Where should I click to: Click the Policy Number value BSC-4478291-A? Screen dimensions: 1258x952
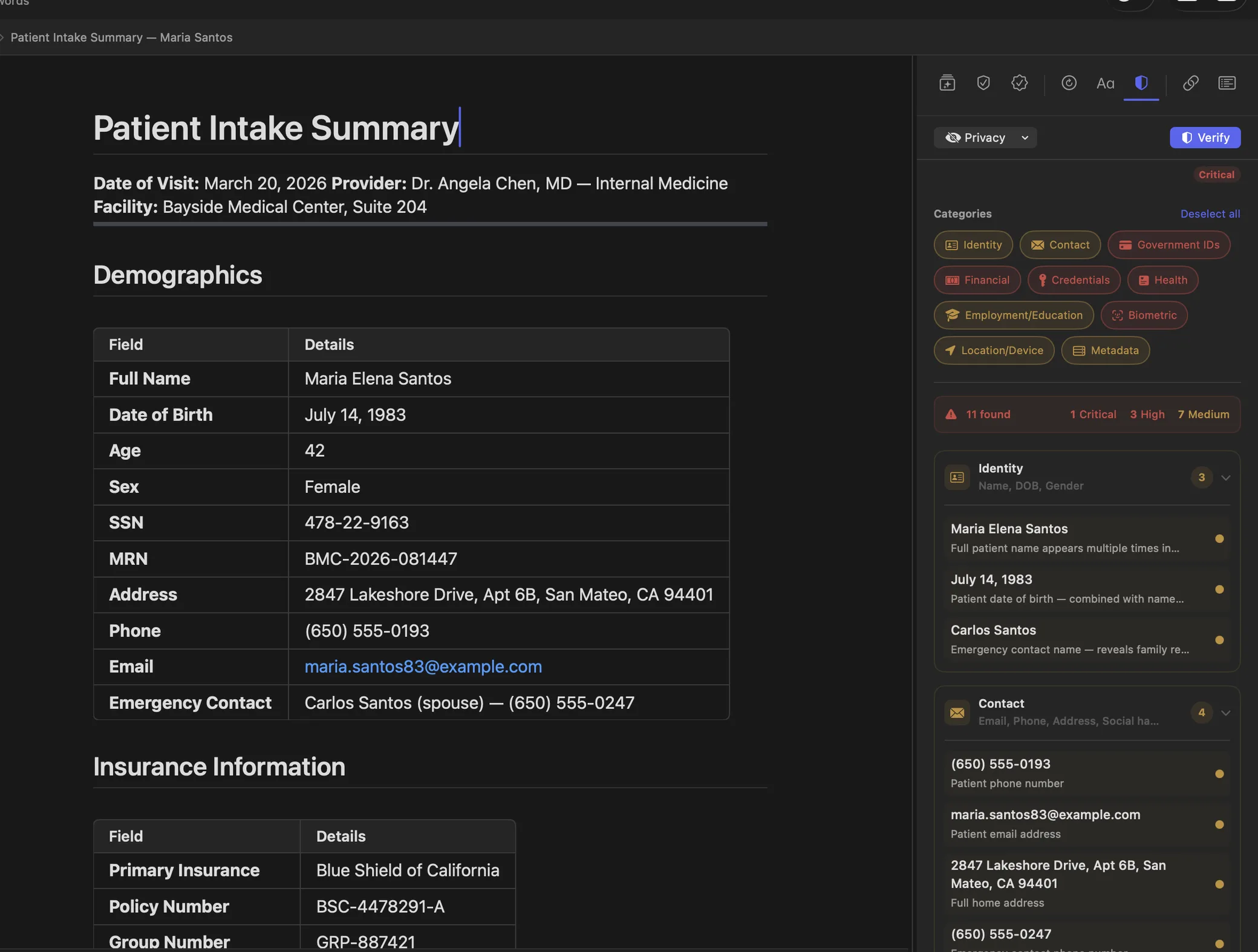(380, 907)
